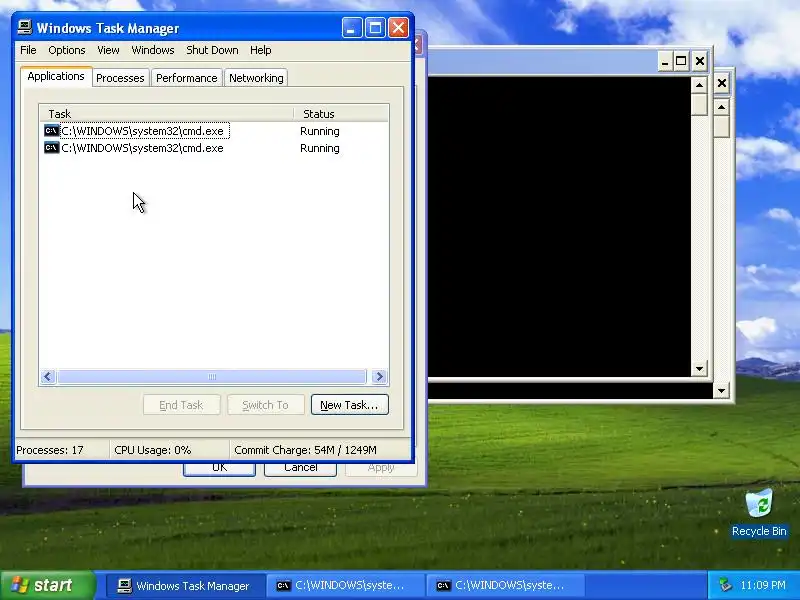Click rear cmd window scroll up arrow
Image resolution: width=800 pixels, height=600 pixels.
click(721, 107)
